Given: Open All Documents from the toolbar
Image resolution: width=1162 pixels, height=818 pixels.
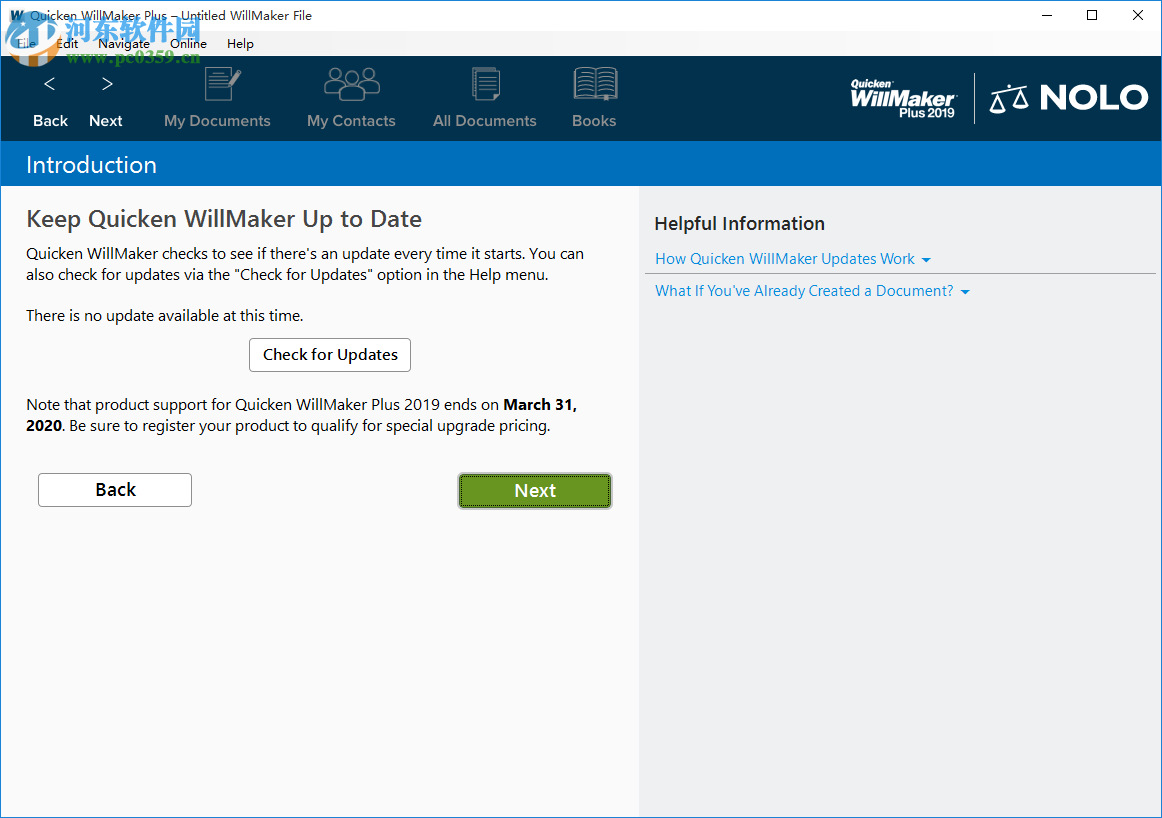Looking at the screenshot, I should coord(485,99).
